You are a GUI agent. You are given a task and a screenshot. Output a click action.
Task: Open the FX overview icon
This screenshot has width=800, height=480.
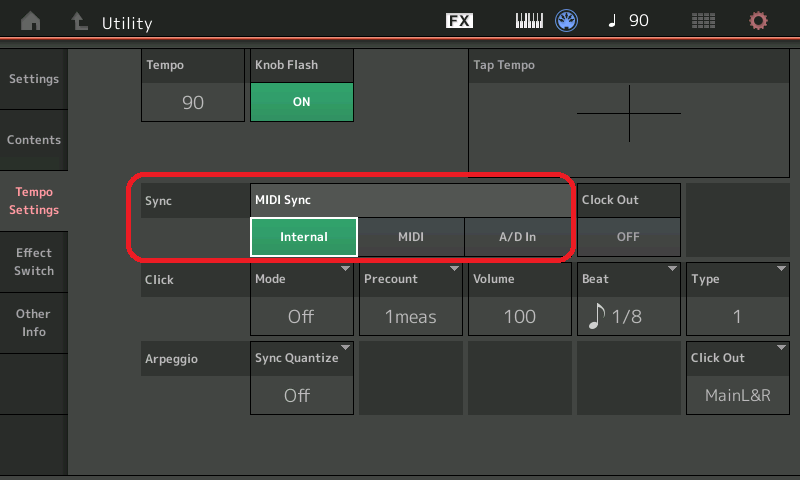coord(459,21)
